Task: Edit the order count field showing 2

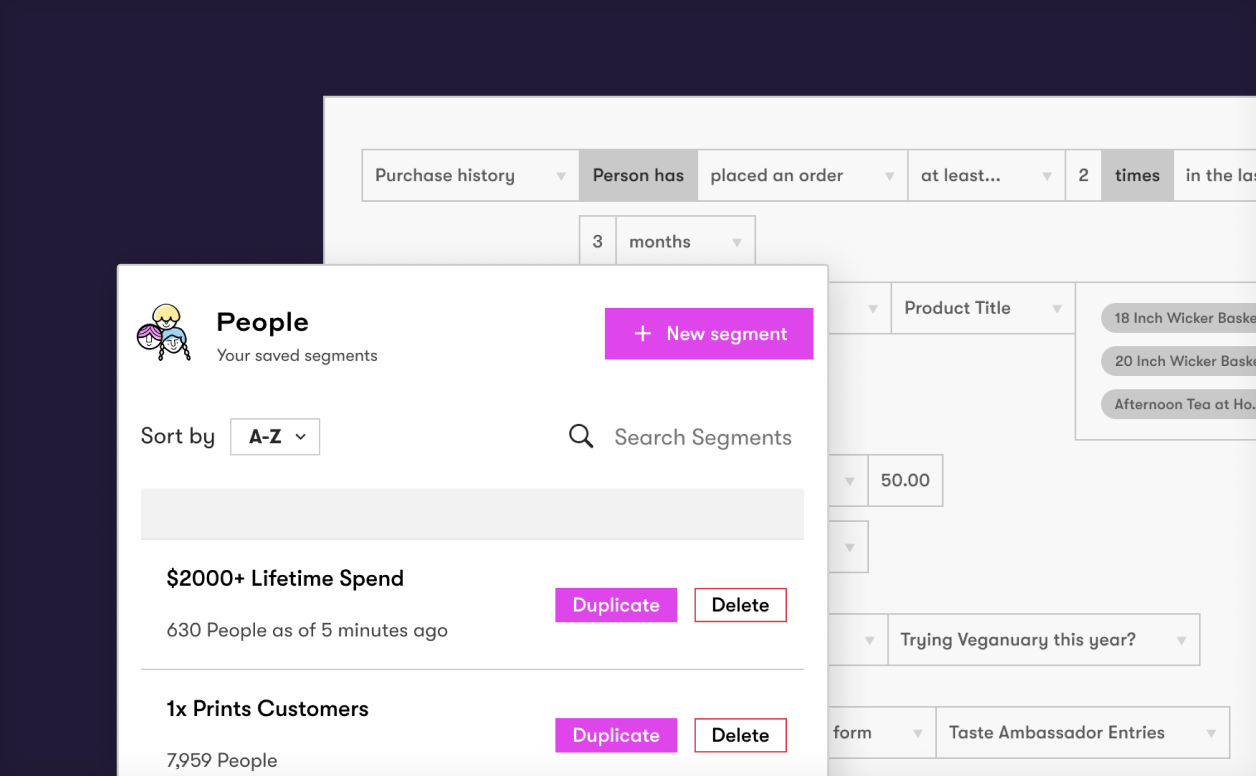Action: pos(1083,175)
